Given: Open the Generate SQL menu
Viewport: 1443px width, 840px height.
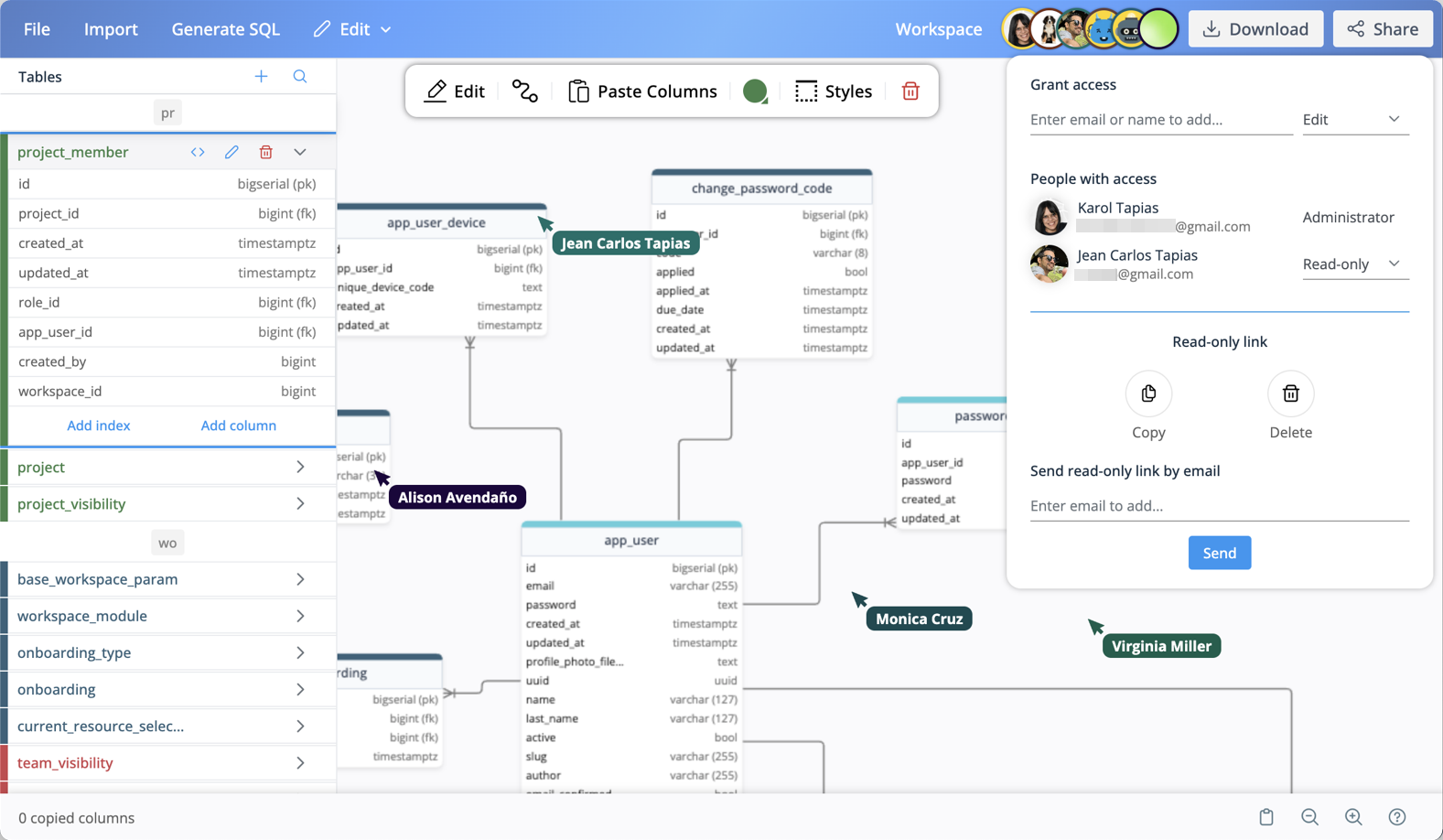Looking at the screenshot, I should [x=225, y=29].
